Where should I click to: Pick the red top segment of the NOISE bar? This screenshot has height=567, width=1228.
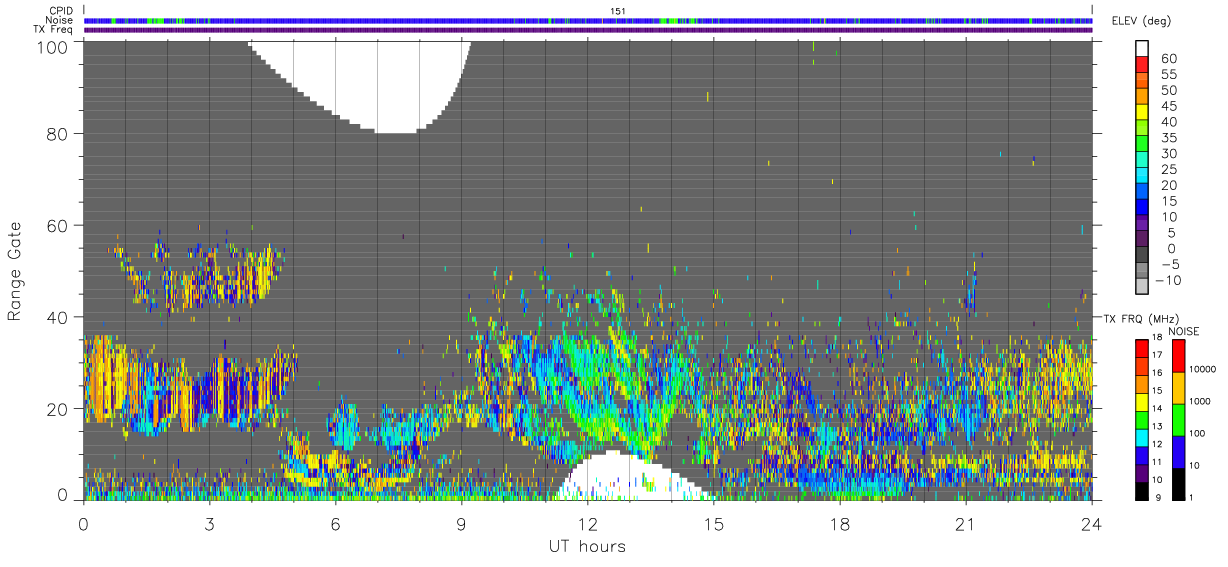[x=1179, y=356]
